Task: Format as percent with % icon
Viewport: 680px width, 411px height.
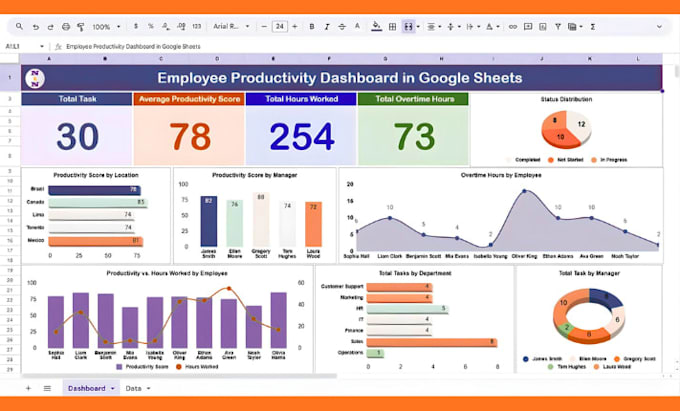Action: coord(150,26)
